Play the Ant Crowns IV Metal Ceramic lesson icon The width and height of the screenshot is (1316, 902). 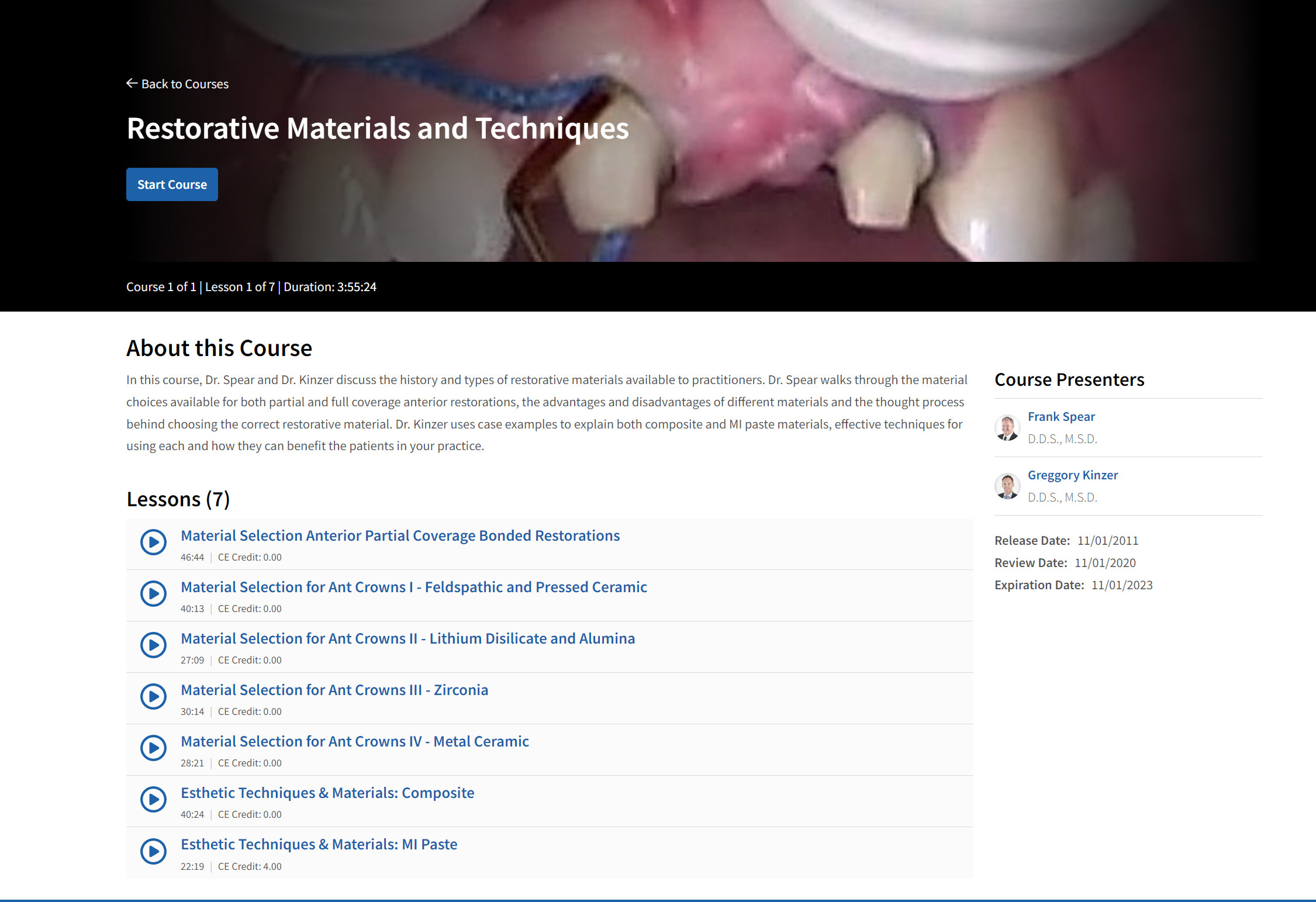154,748
